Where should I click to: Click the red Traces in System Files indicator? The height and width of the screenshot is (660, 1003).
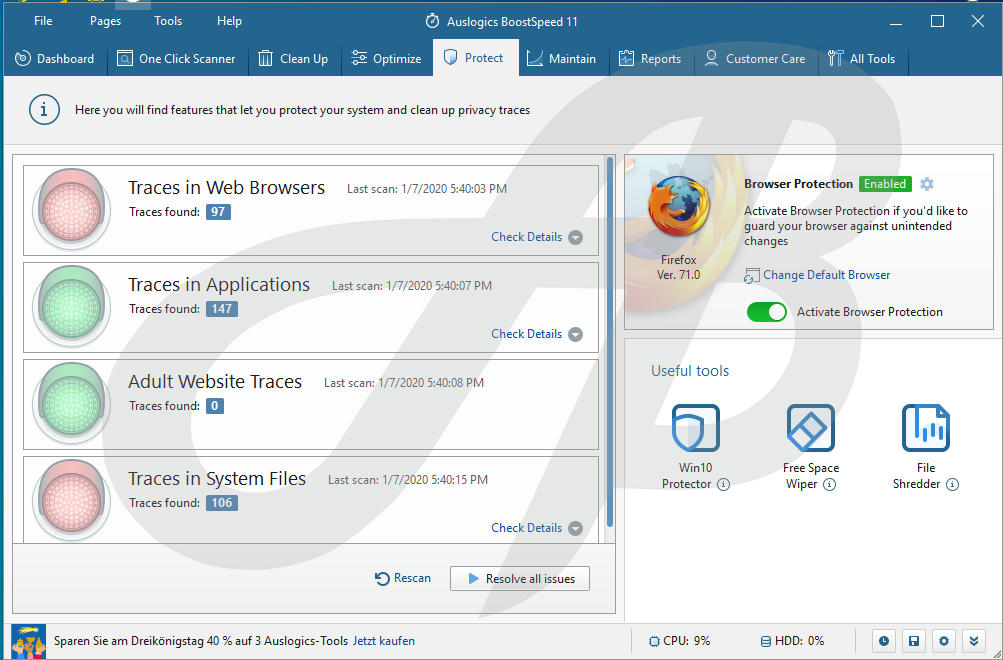pos(72,500)
